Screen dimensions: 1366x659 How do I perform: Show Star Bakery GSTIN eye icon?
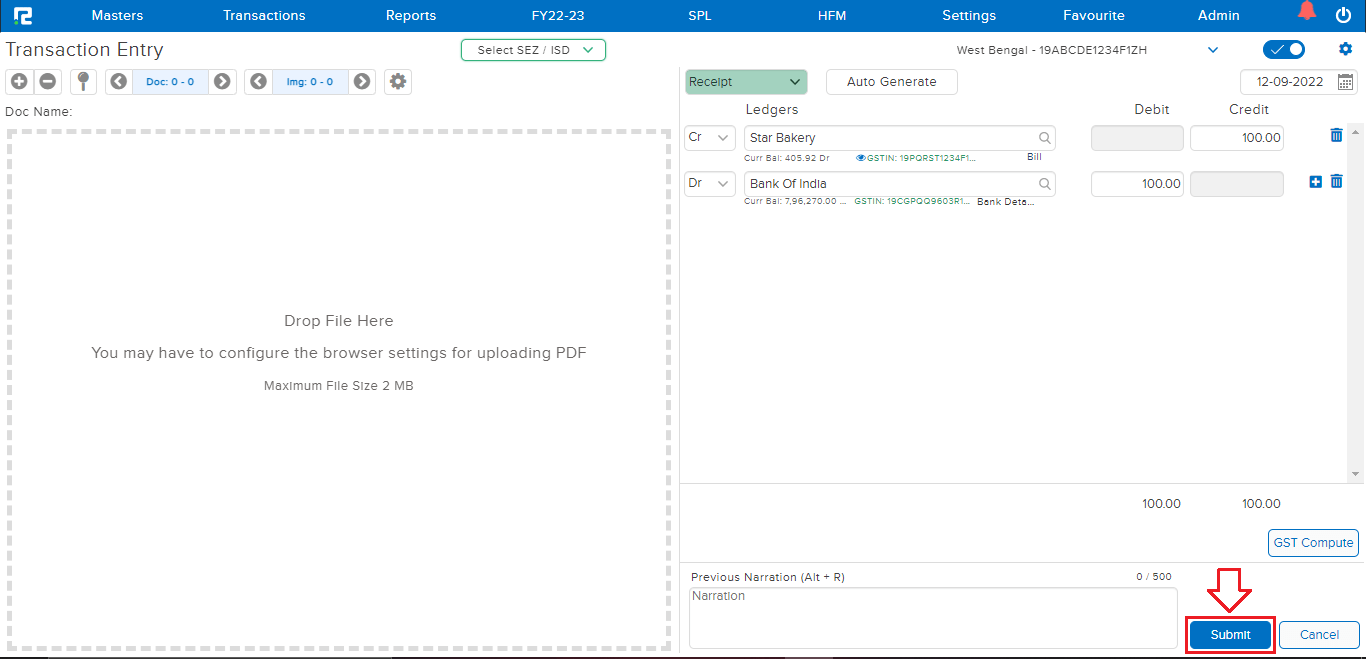[x=861, y=158]
